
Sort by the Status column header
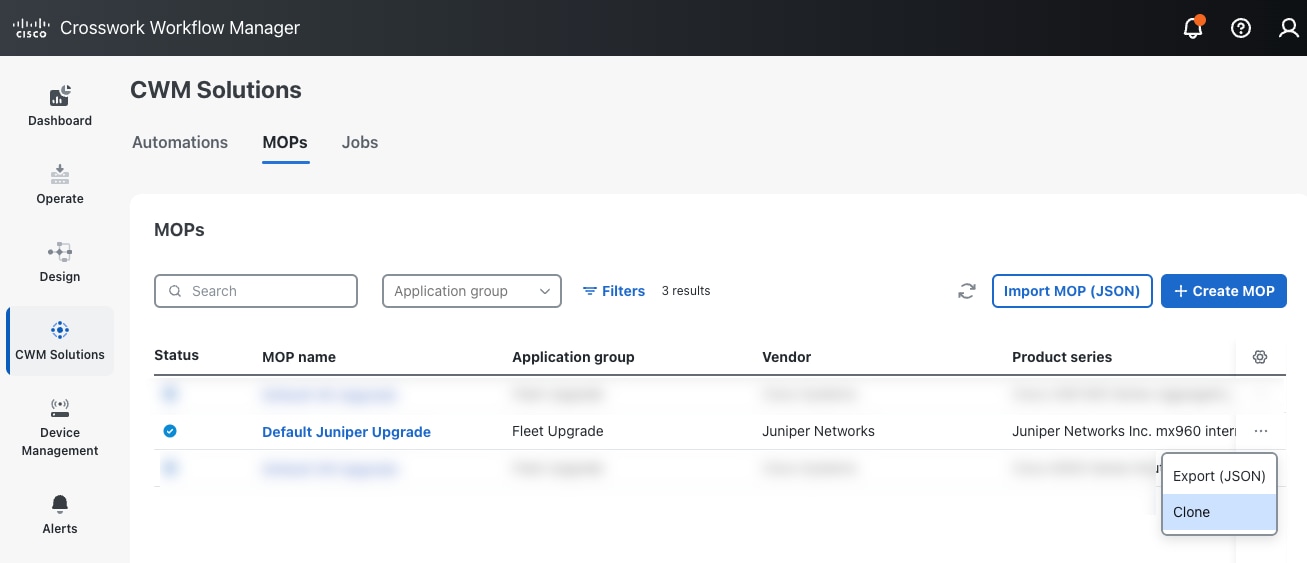click(x=176, y=355)
